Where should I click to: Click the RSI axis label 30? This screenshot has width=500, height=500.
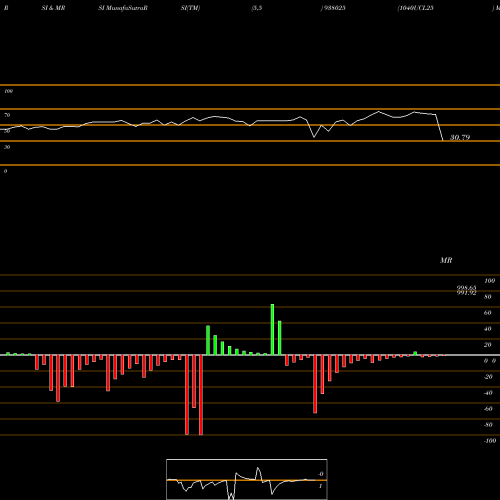(x=7, y=147)
